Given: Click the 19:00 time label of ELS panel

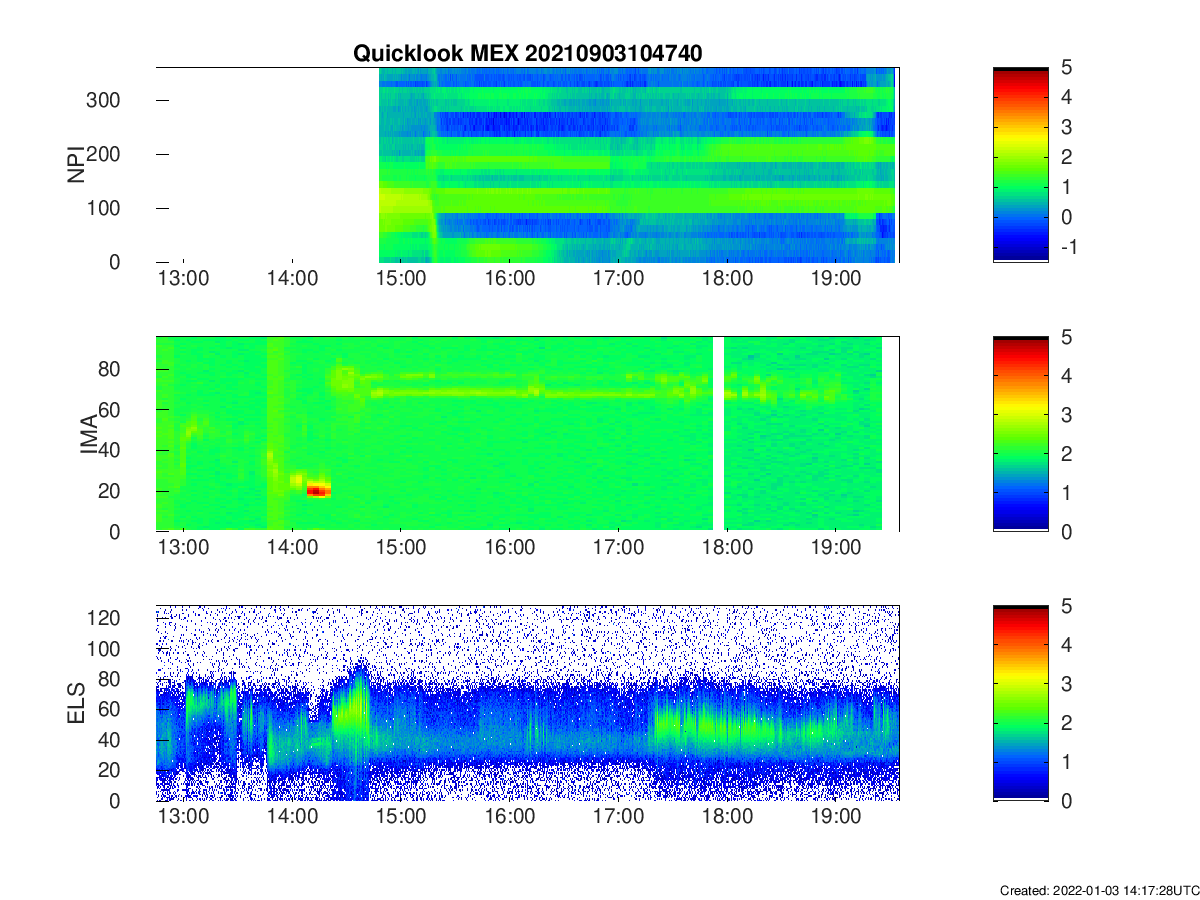Looking at the screenshot, I should coord(837,819).
